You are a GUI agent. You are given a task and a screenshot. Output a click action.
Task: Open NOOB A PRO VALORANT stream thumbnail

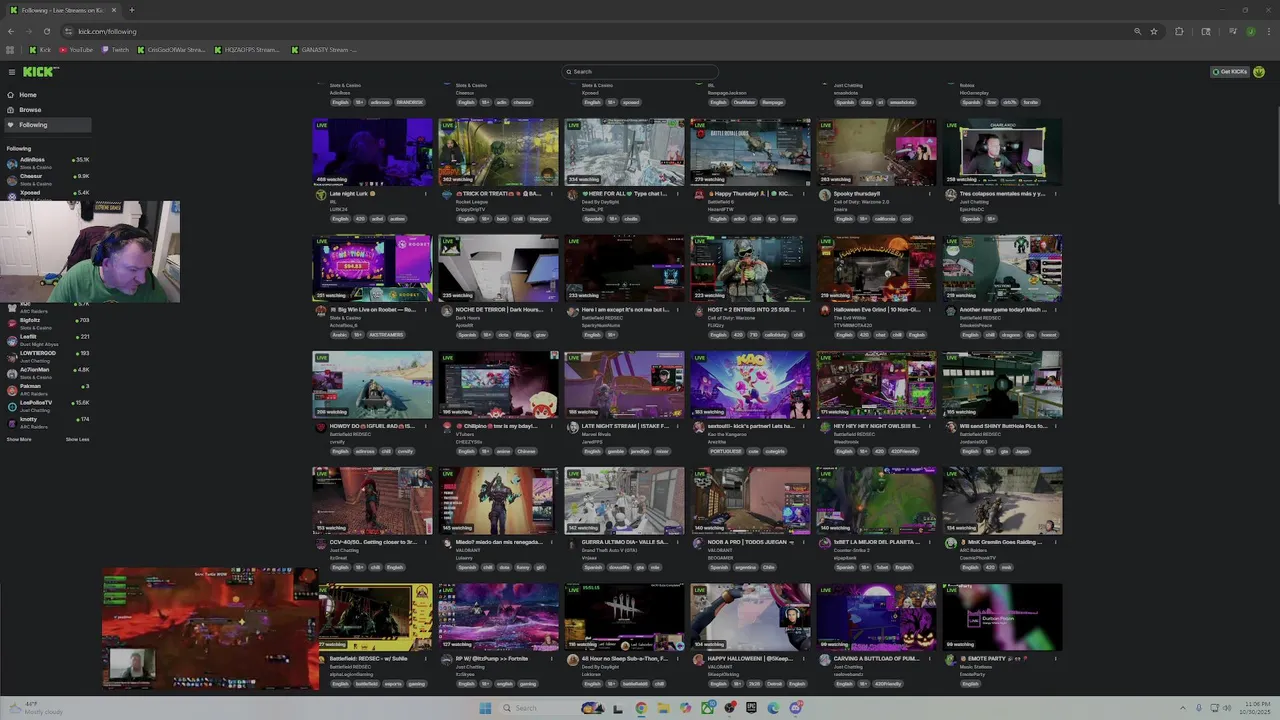[x=750, y=500]
